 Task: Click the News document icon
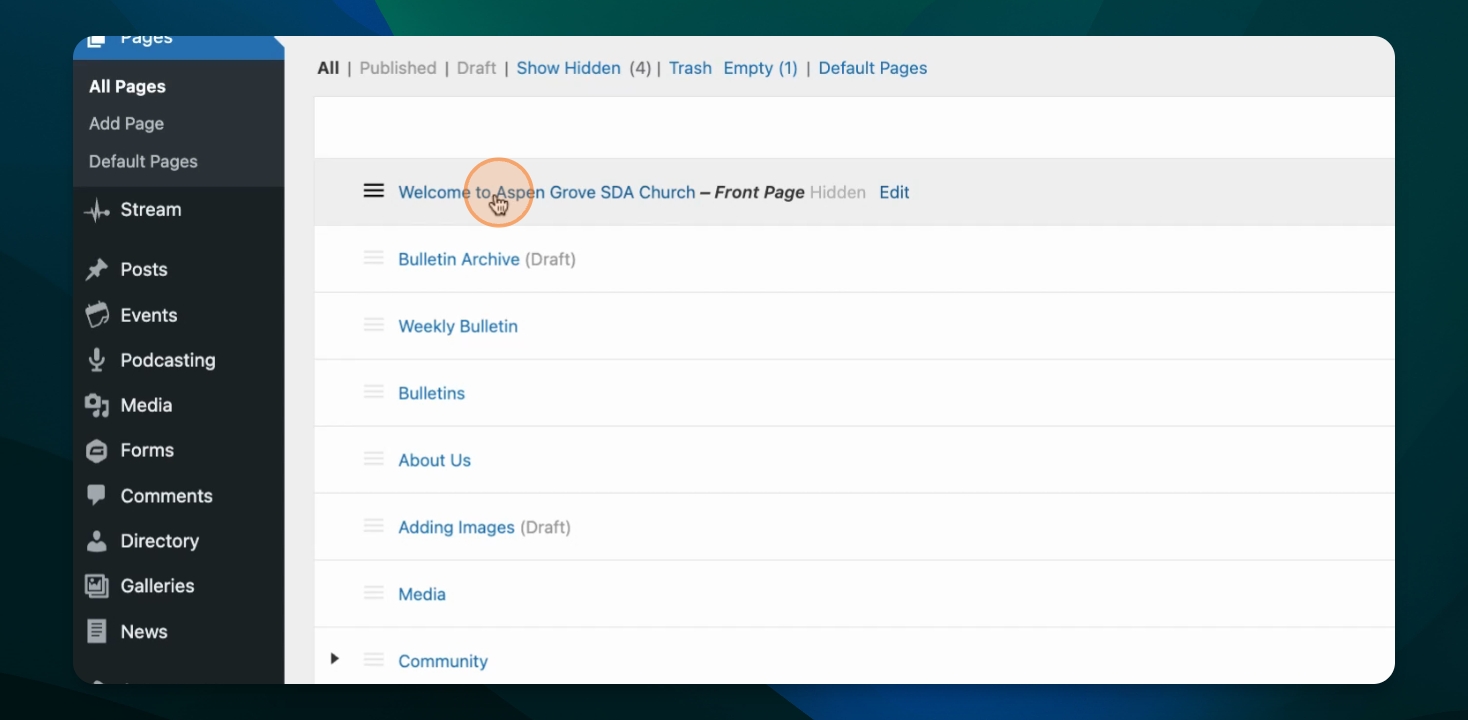click(x=97, y=632)
